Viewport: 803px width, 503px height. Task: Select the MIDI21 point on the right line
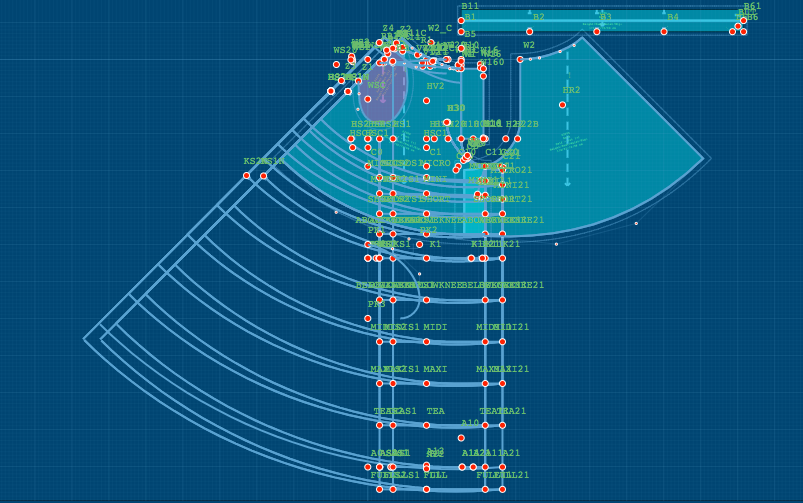click(502, 341)
